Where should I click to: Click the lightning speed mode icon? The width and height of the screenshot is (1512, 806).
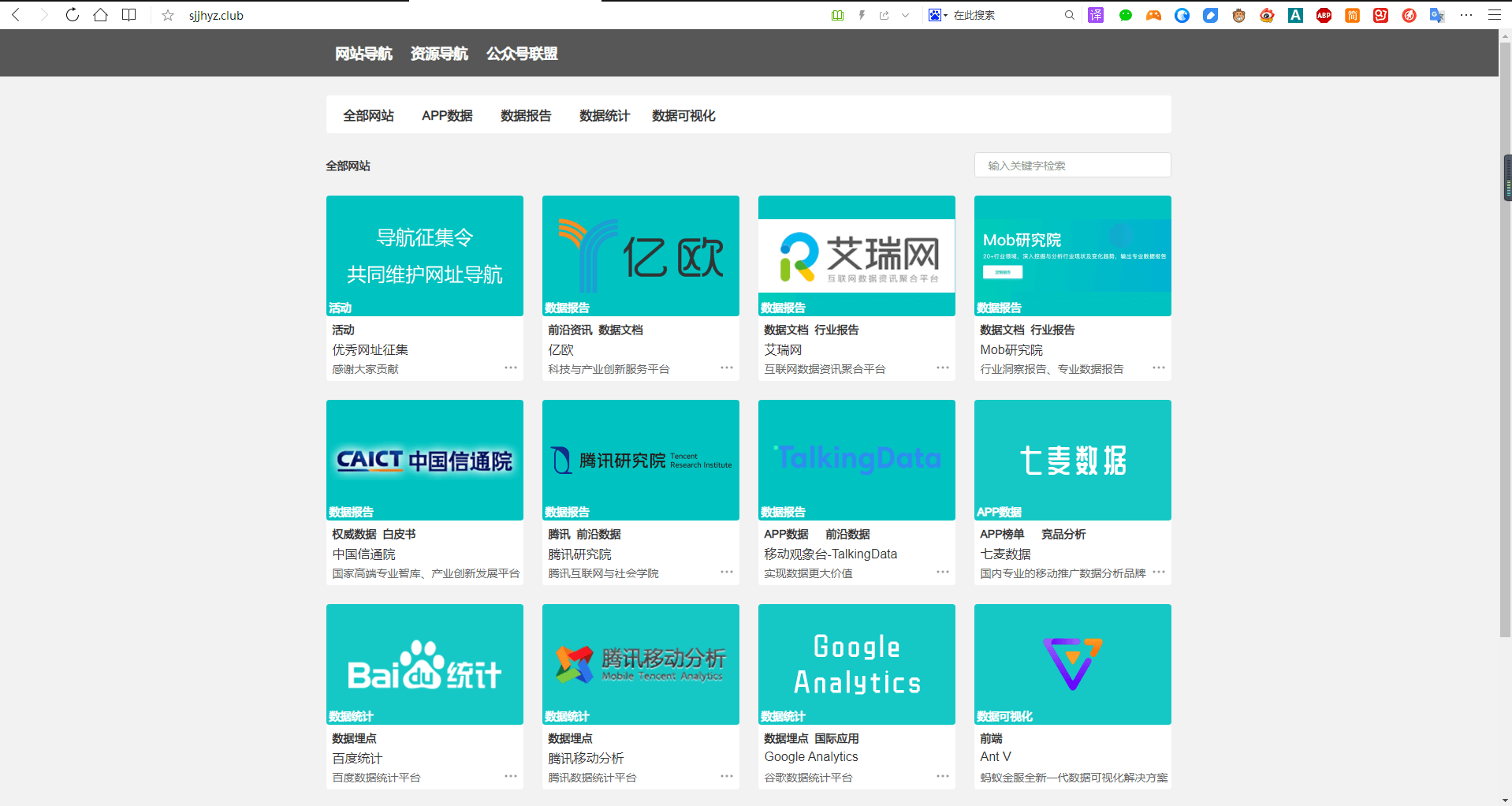pos(862,15)
